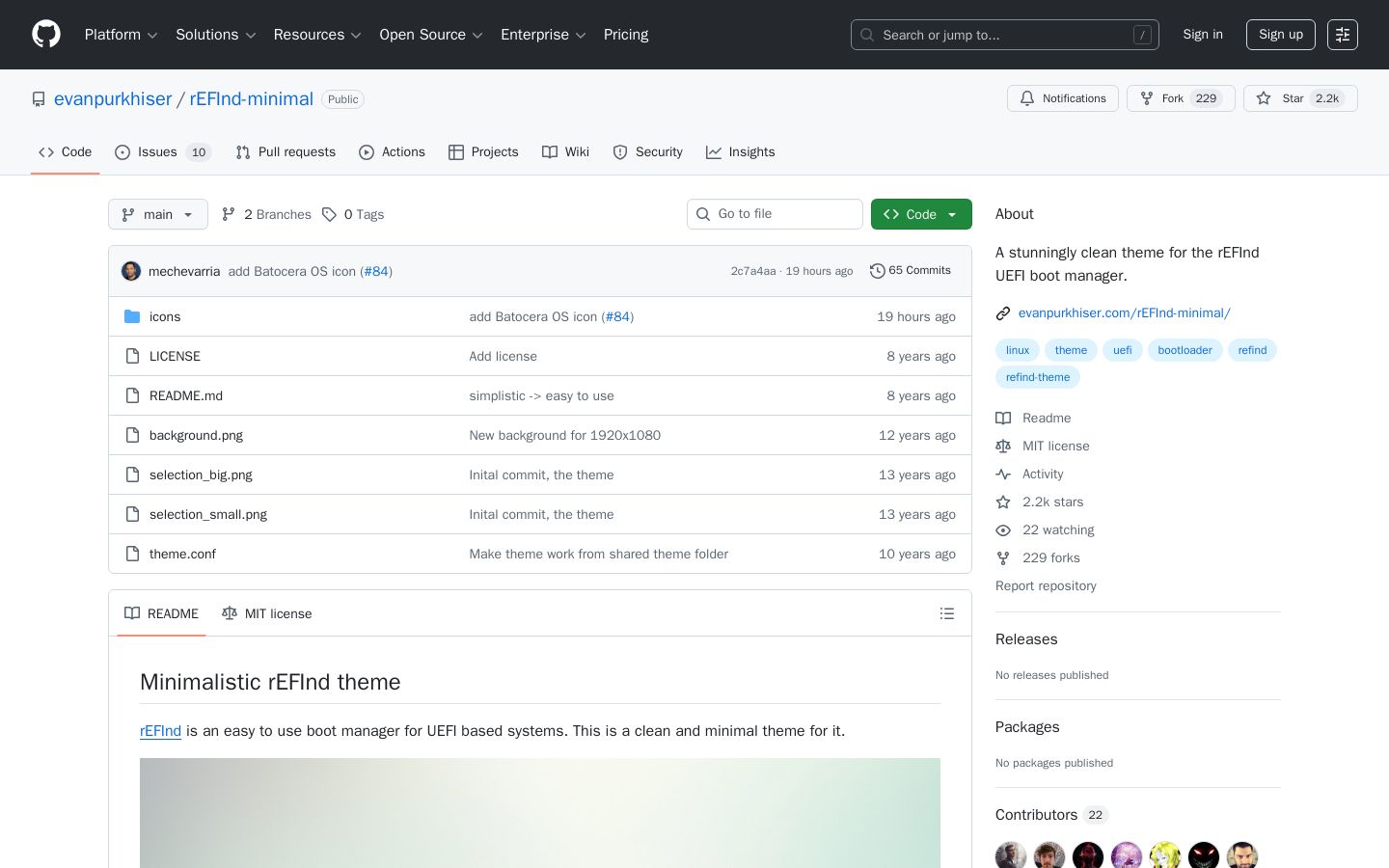This screenshot has width=1389, height=868.
Task: Open the README.md file
Action: [x=186, y=395]
